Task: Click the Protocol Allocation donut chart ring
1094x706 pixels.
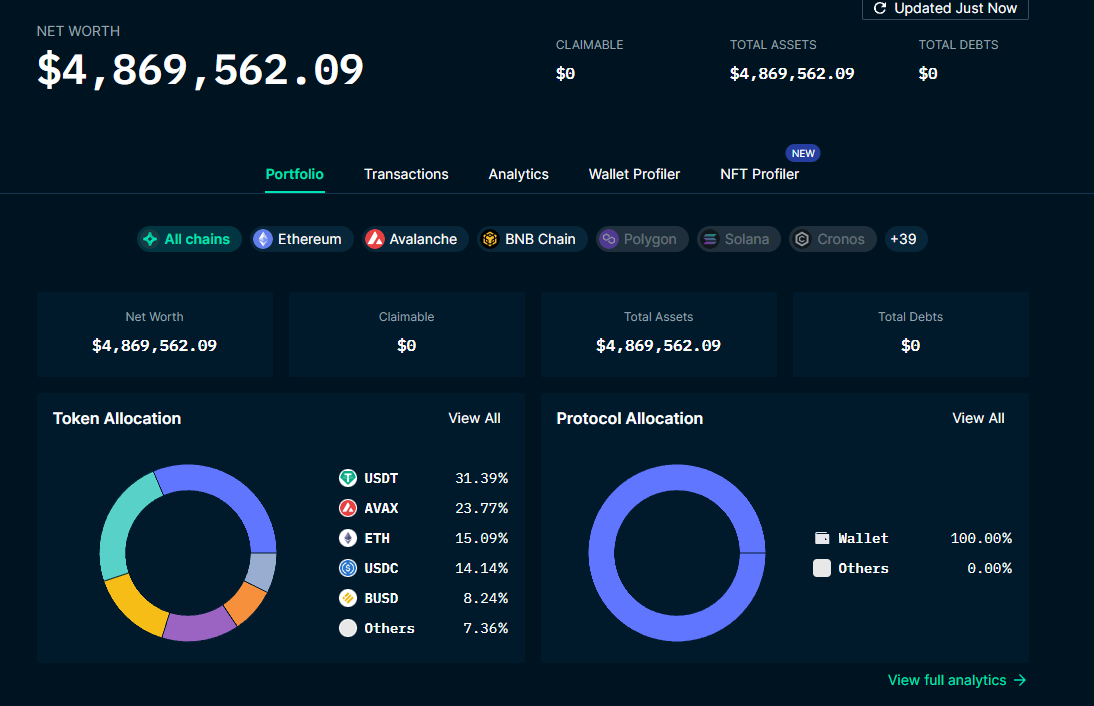Action: click(x=600, y=553)
